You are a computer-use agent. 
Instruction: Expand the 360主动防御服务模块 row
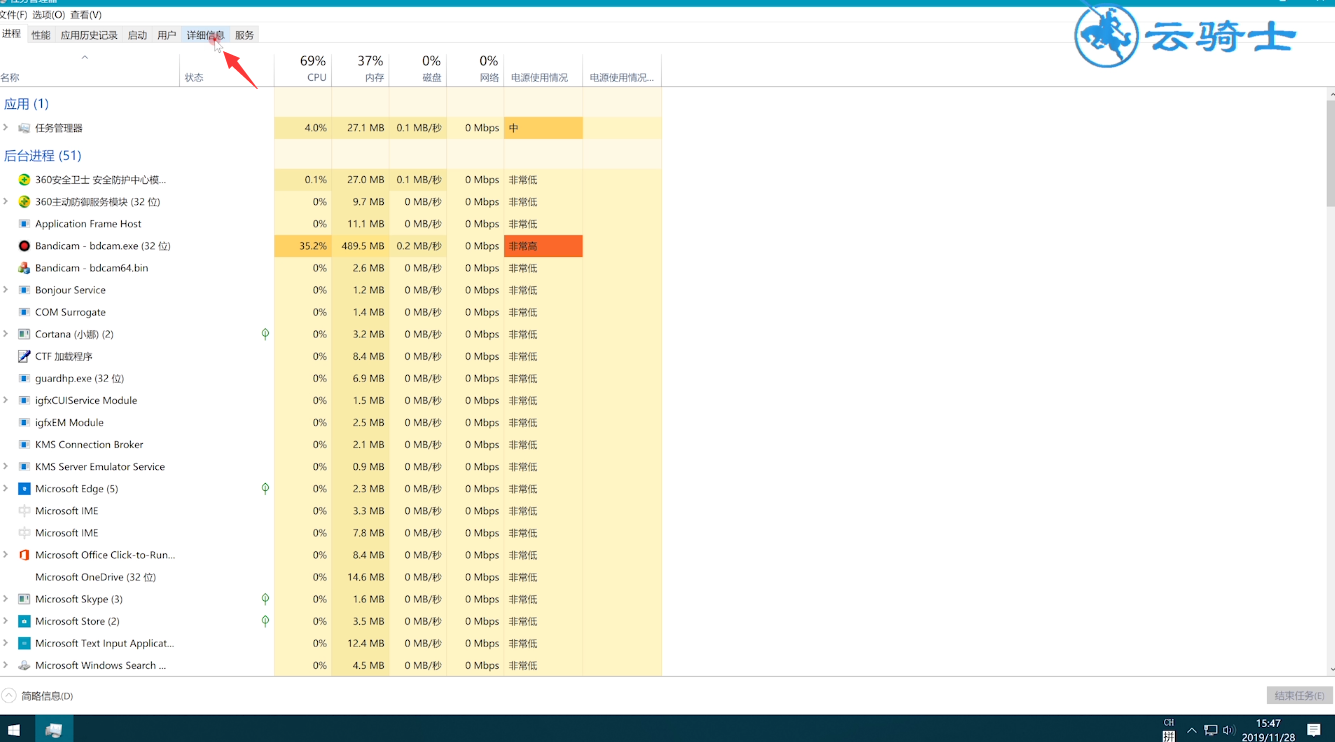pos(6,202)
